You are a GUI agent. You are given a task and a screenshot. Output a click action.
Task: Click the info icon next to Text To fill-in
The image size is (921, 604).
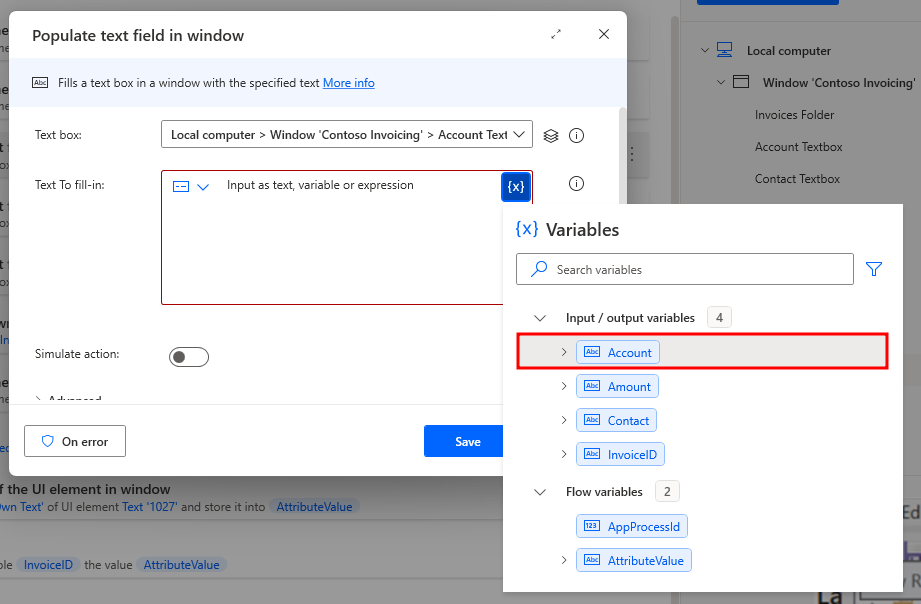click(576, 184)
